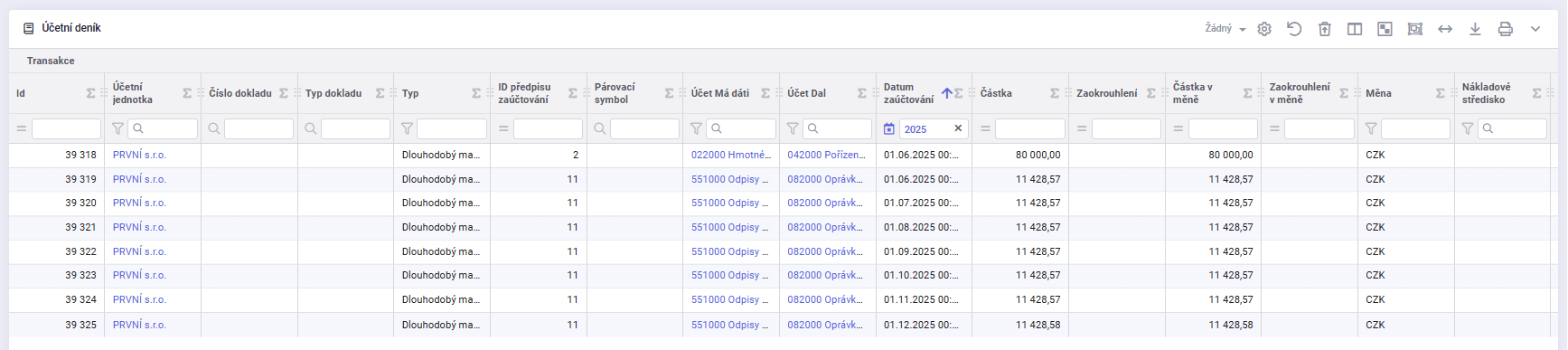The height and width of the screenshot is (350, 1568).
Task: Click the Nákladové středisko filter search field
Action: (1512, 128)
